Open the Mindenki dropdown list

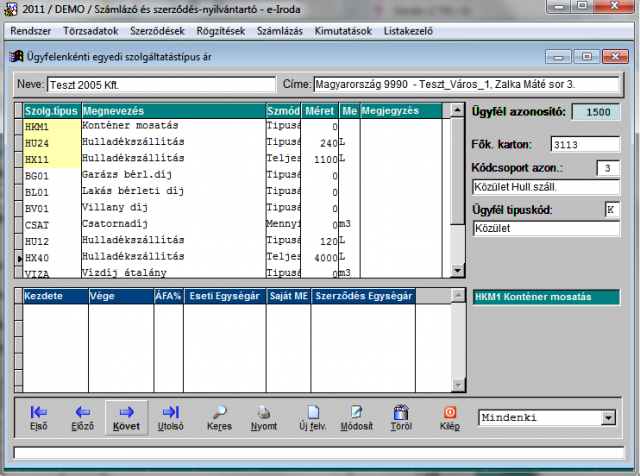tap(607, 417)
